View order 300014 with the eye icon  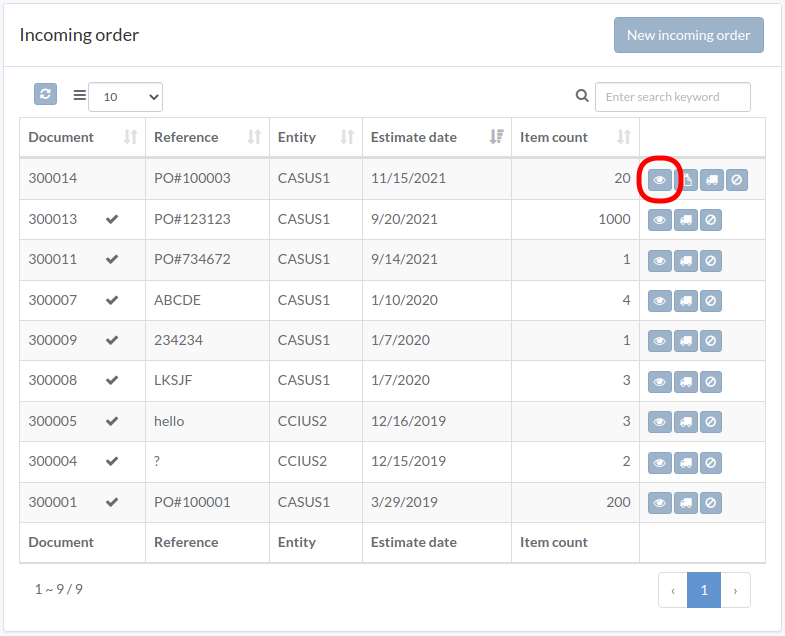coord(660,179)
